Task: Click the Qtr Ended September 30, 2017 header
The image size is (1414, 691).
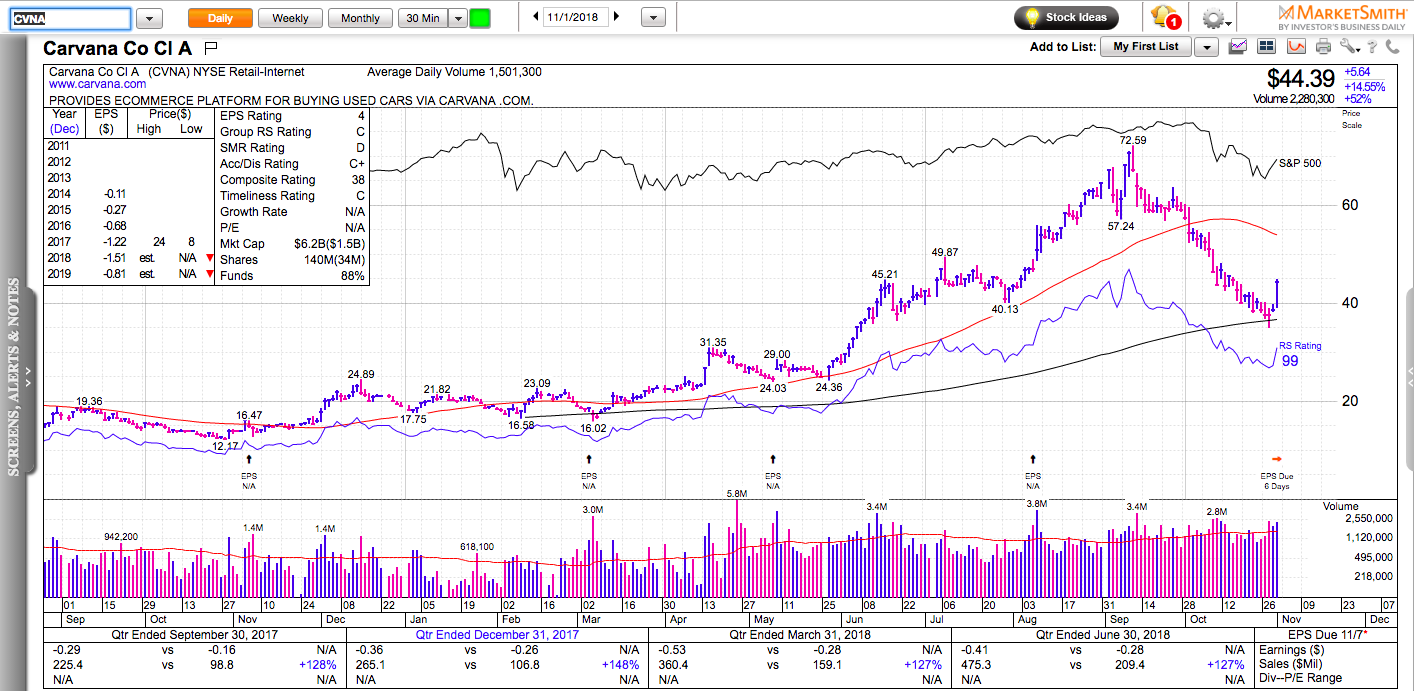Action: pyautogui.click(x=193, y=635)
